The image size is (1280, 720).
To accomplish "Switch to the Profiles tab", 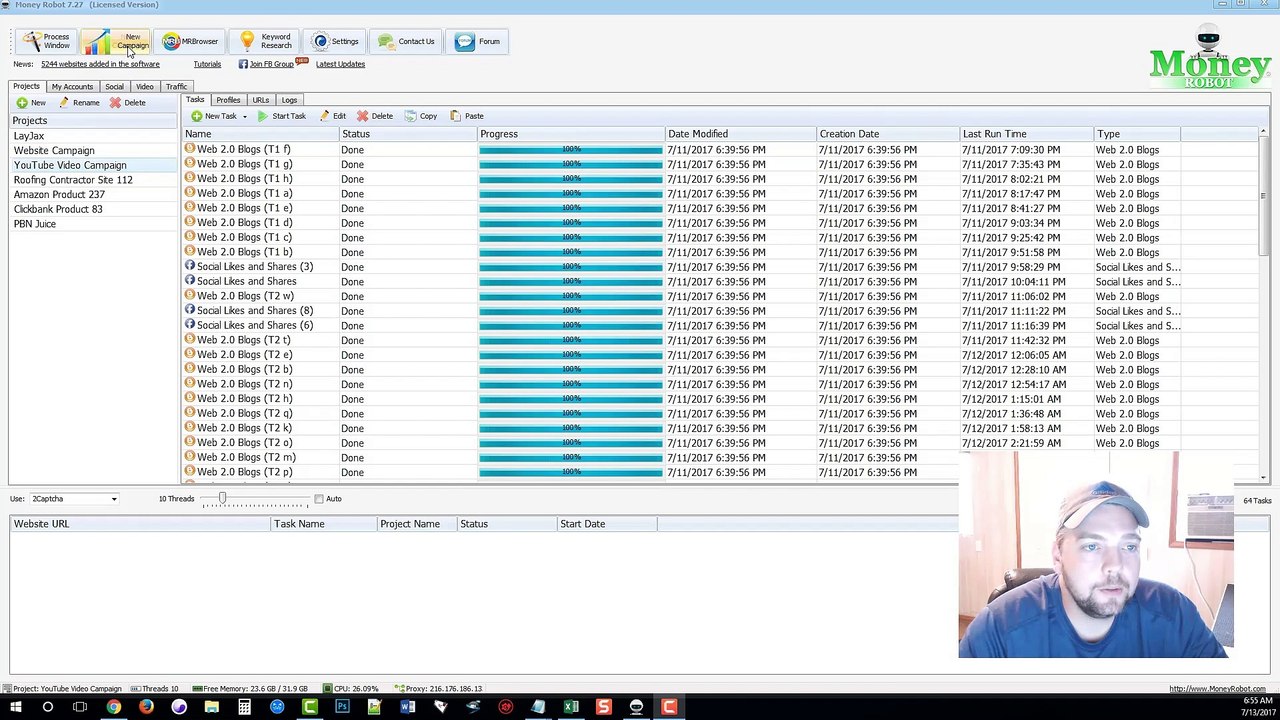I will coord(228,100).
